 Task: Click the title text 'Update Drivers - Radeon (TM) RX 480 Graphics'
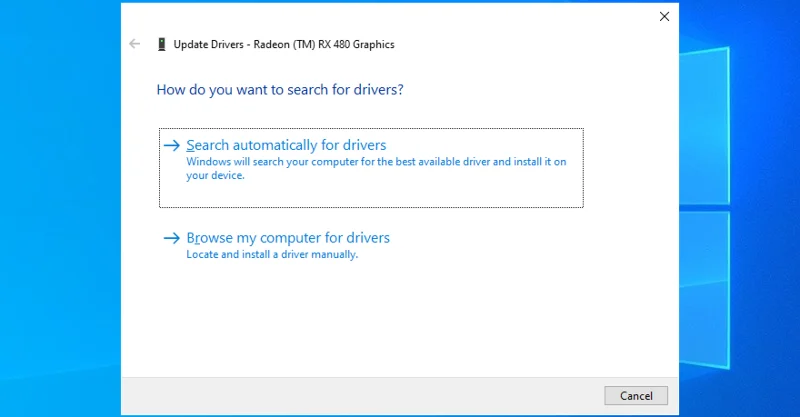click(284, 44)
